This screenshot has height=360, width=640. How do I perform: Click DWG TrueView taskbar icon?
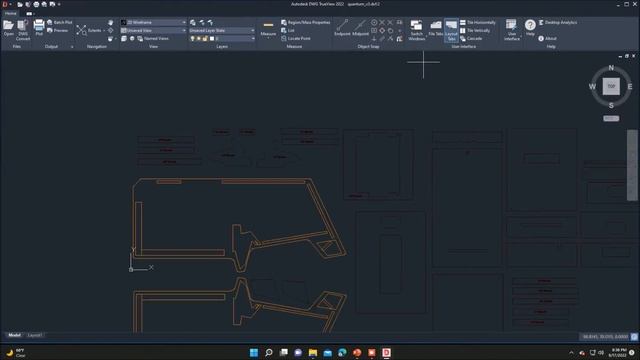point(386,352)
